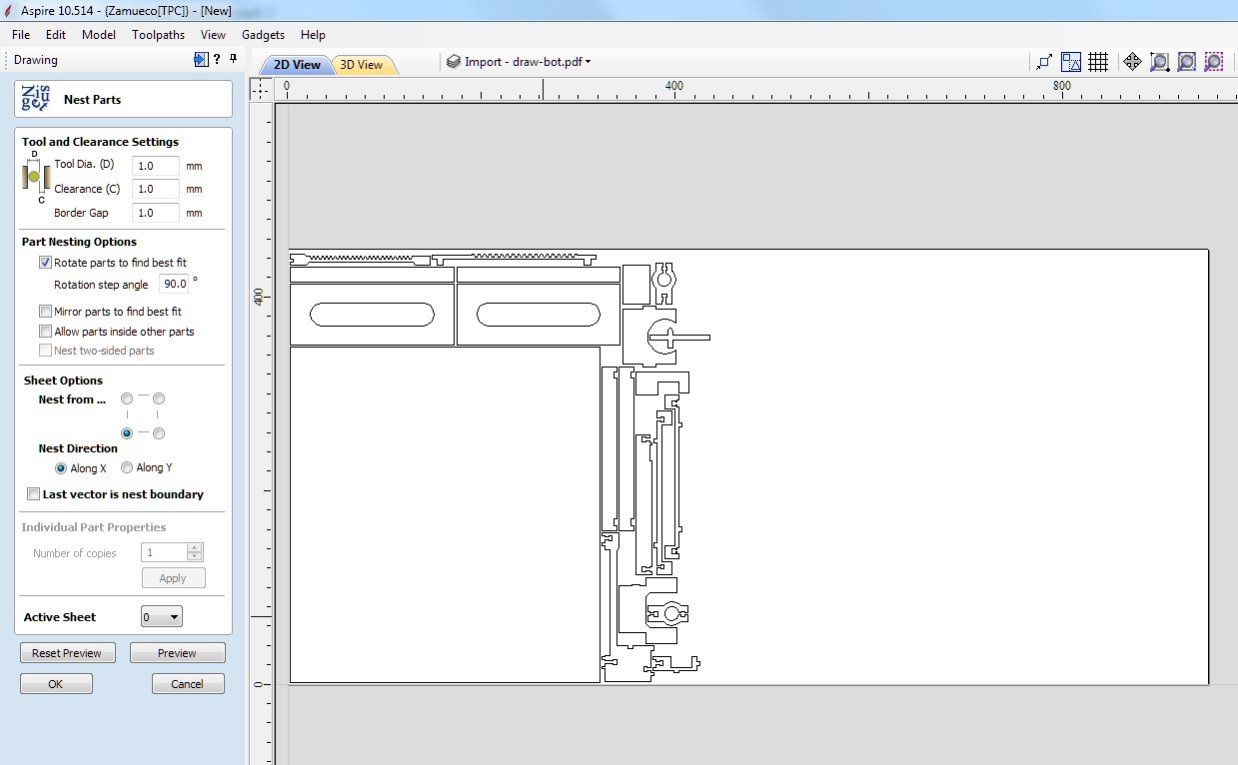Uncheck Rotate parts to find best fit

point(46,263)
